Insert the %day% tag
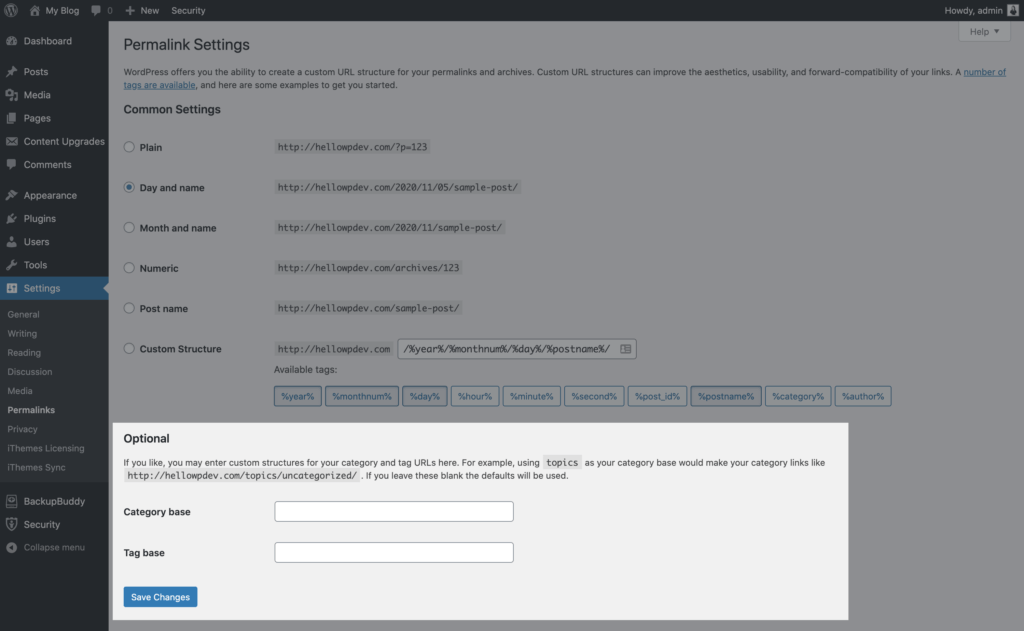This screenshot has width=1024, height=631. 424,396
